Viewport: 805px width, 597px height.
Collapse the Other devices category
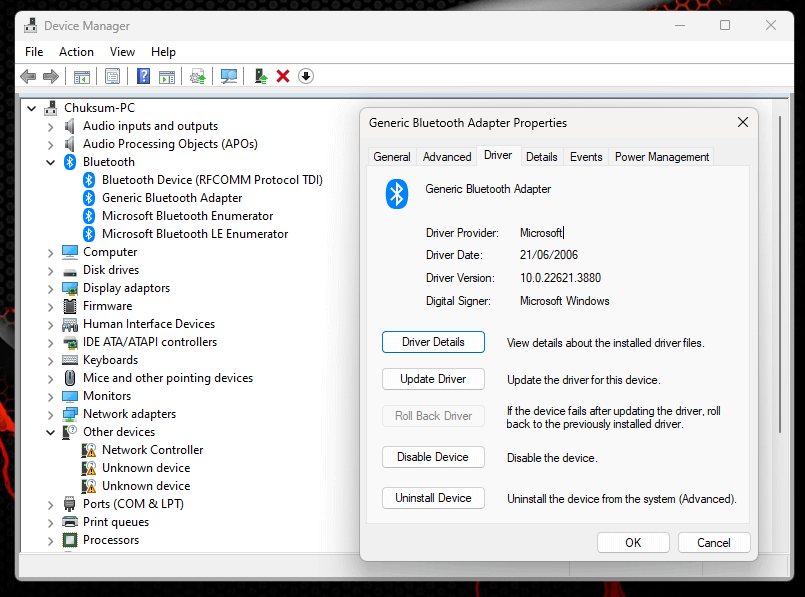pyautogui.click(x=50, y=431)
